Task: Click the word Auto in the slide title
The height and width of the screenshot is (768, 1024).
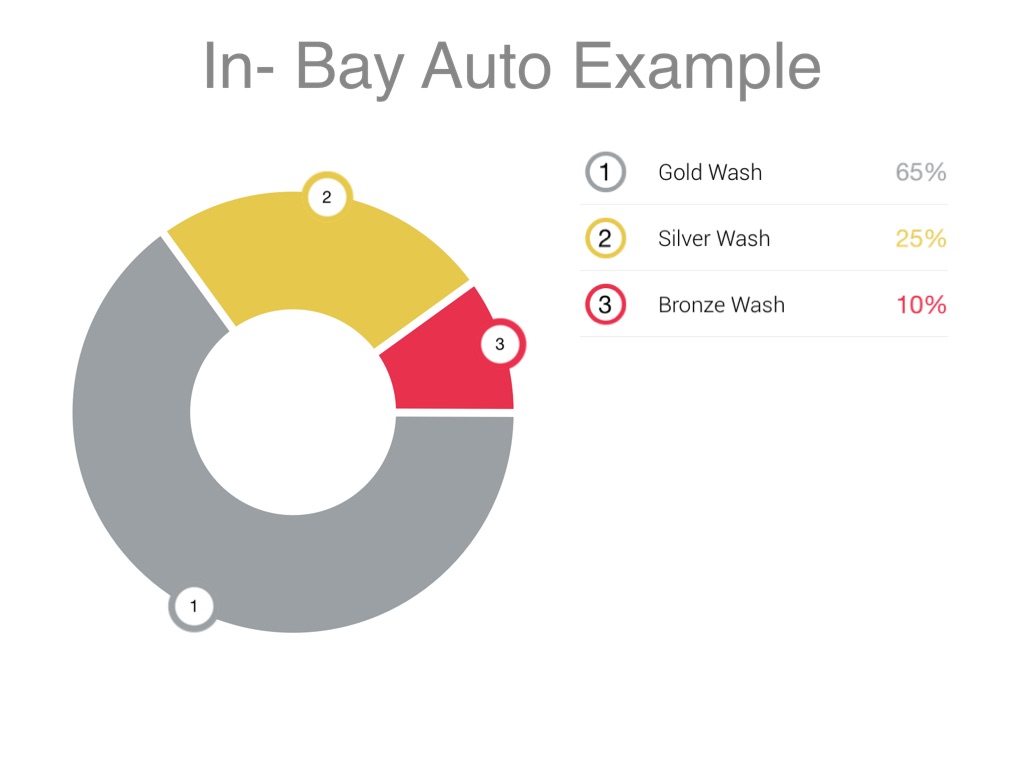Action: click(485, 67)
